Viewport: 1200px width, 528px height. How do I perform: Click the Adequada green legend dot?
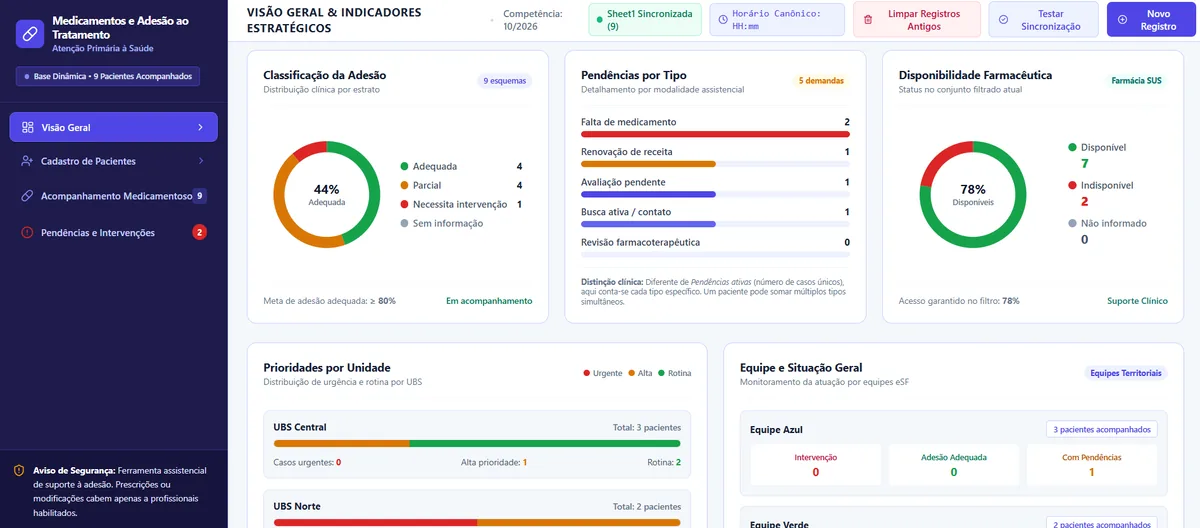tap(404, 166)
